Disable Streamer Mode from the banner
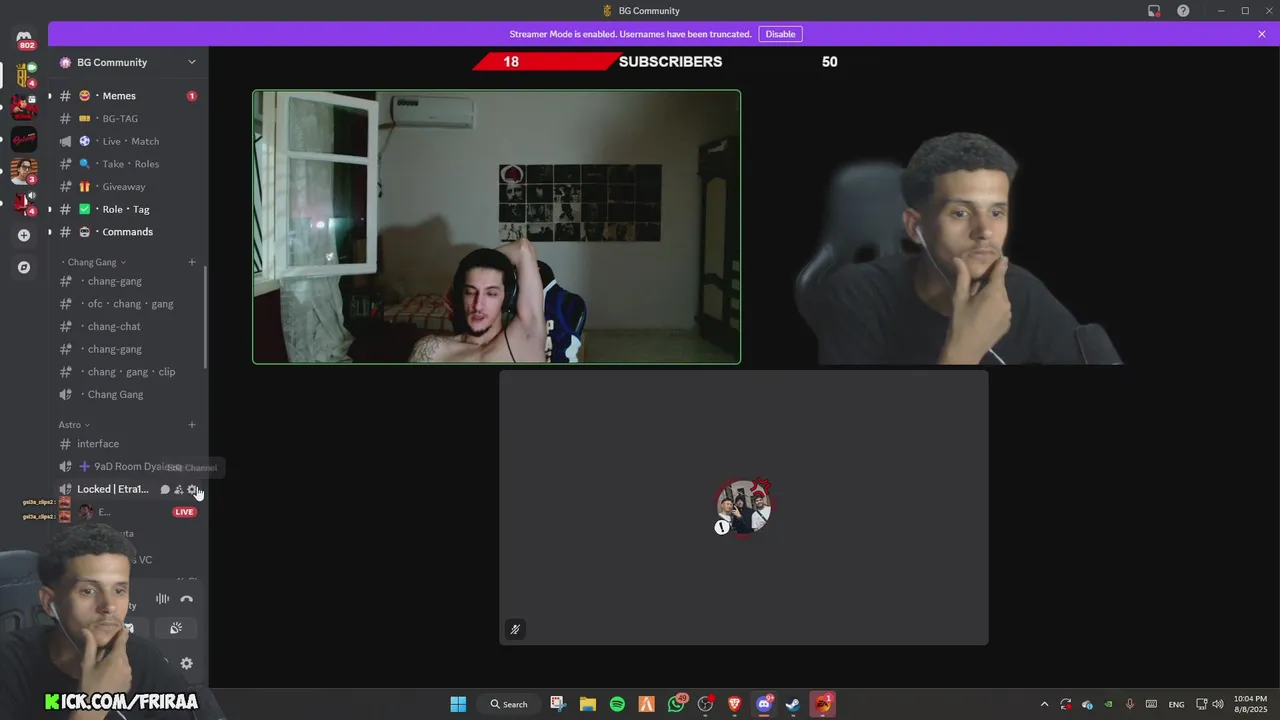Viewport: 1280px width, 720px height. point(780,34)
